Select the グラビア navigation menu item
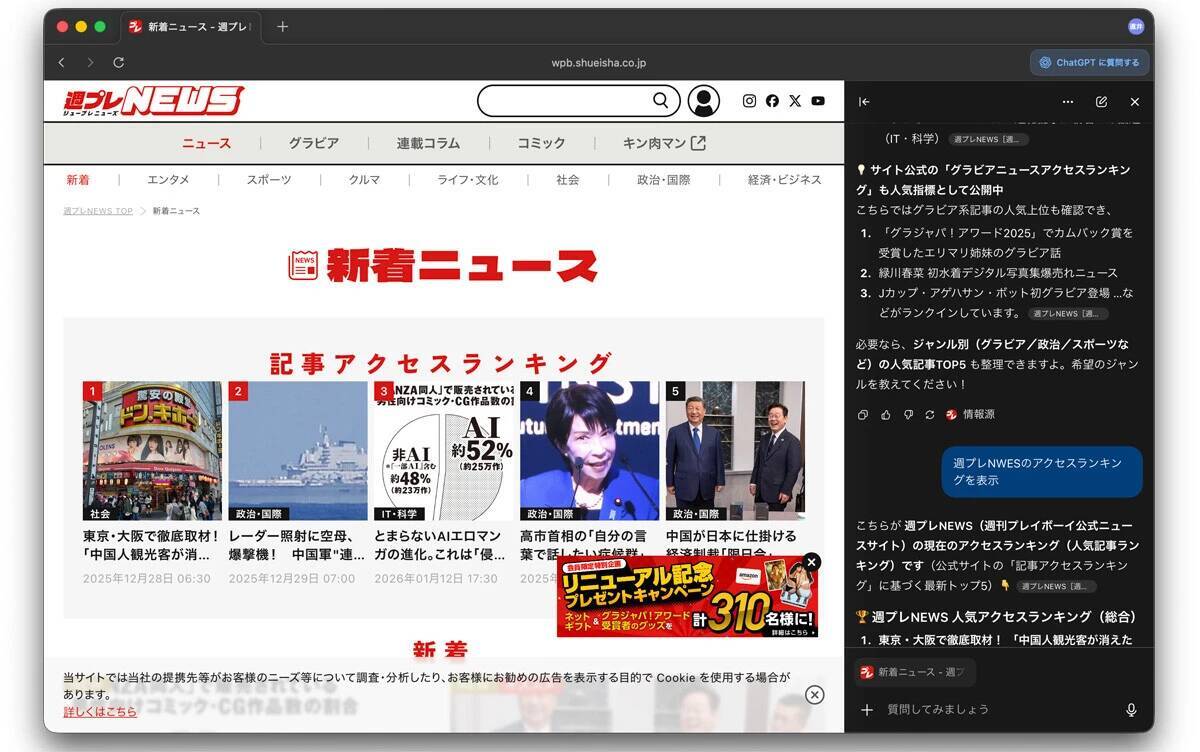Screen dimensions: 1200x752 click(x=313, y=143)
